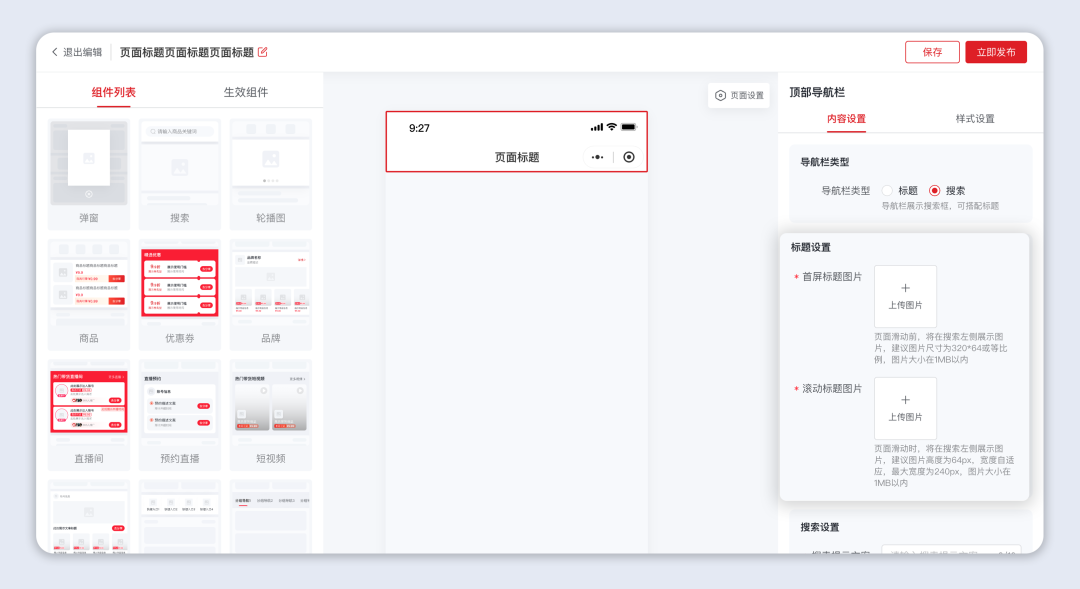This screenshot has height=589, width=1080.
Task: Select the 优惠券 coupon component card
Action: tap(180, 290)
